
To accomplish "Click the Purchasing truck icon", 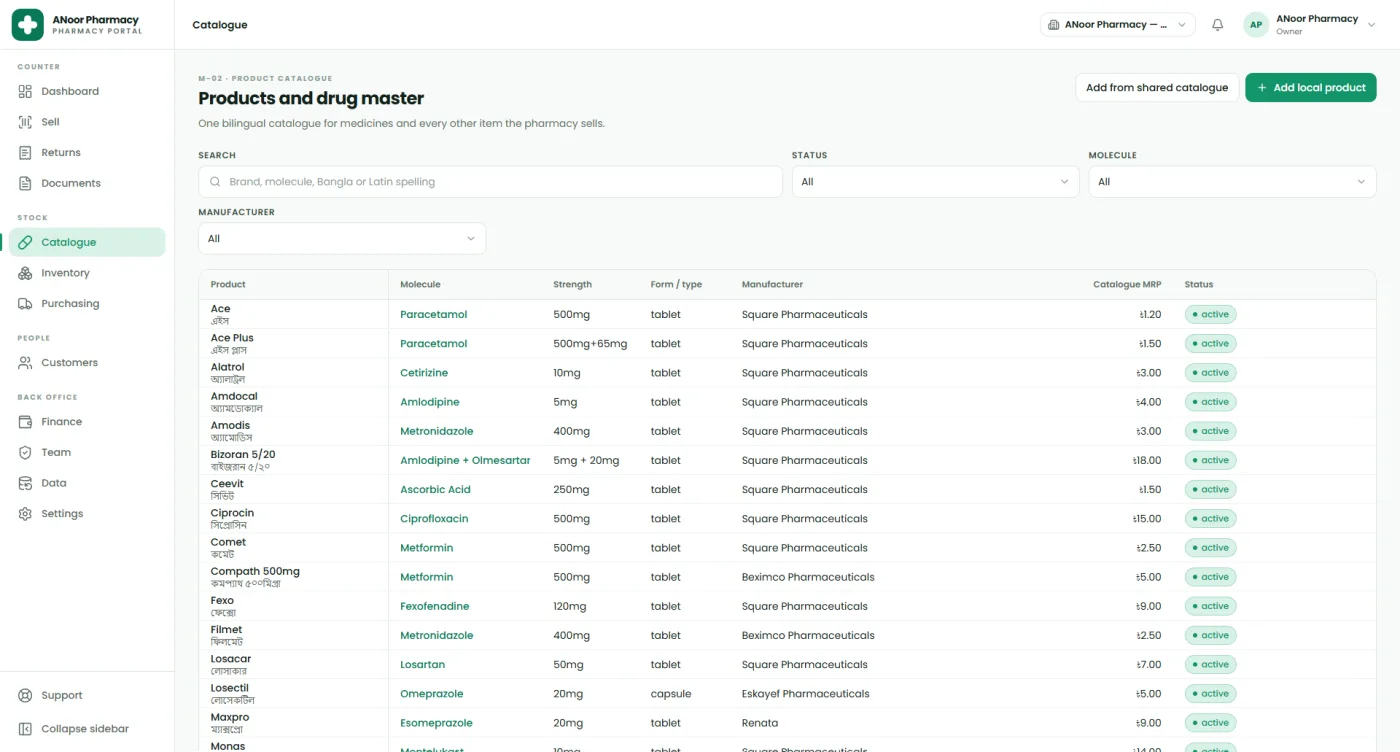I will click(x=26, y=304).
